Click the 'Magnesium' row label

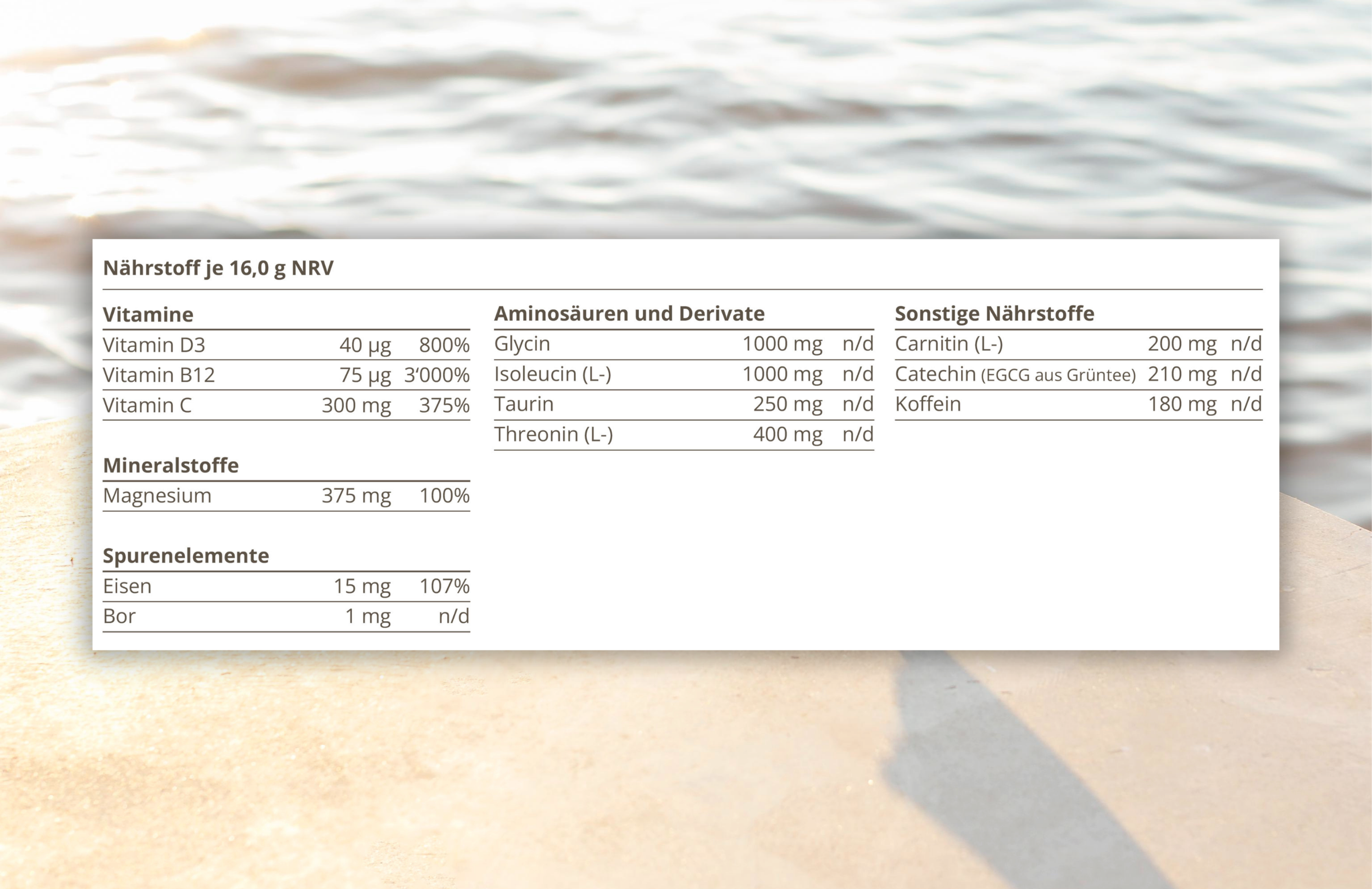point(157,496)
